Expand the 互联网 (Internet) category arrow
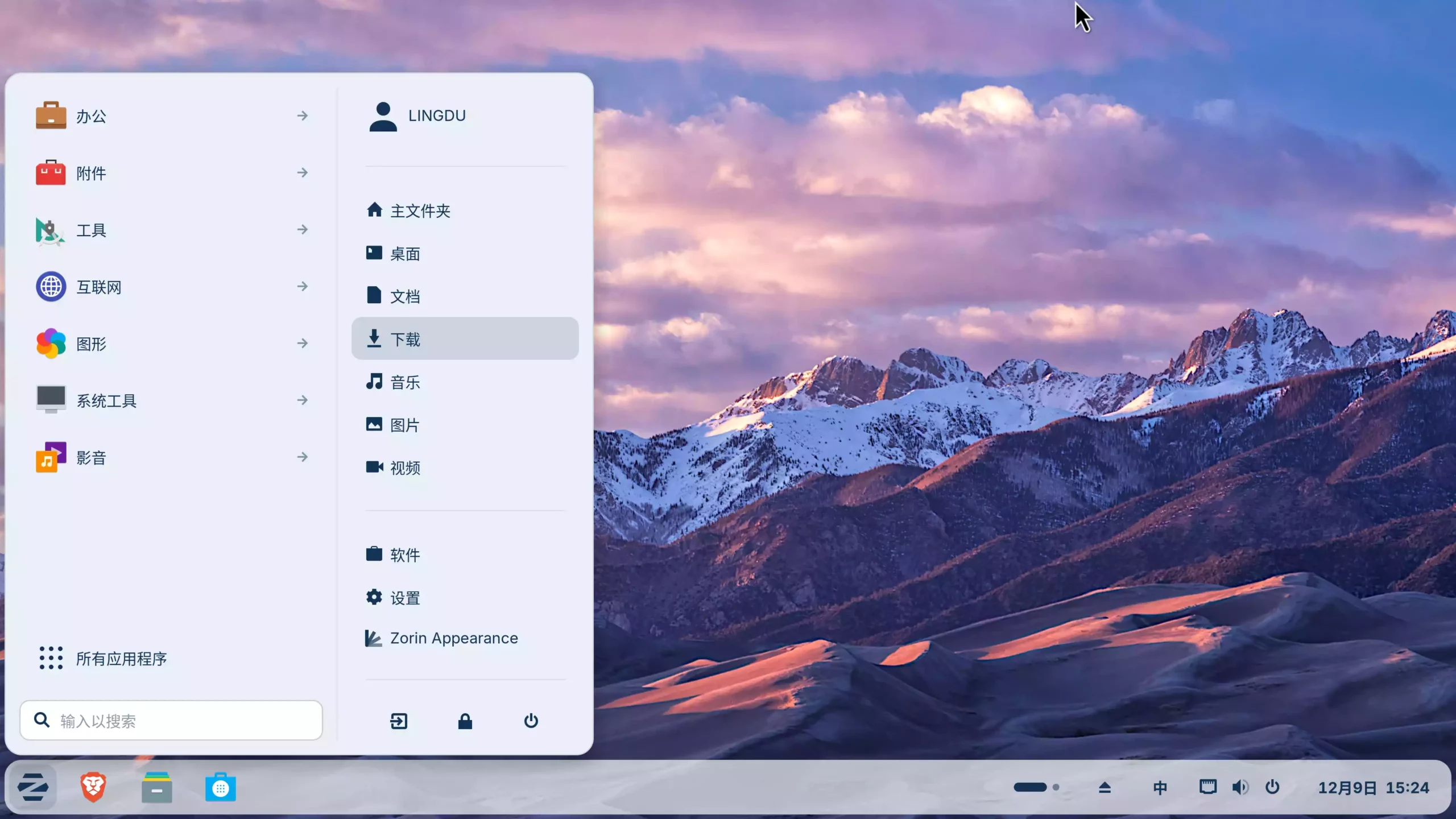Image resolution: width=1456 pixels, height=819 pixels. (303, 286)
